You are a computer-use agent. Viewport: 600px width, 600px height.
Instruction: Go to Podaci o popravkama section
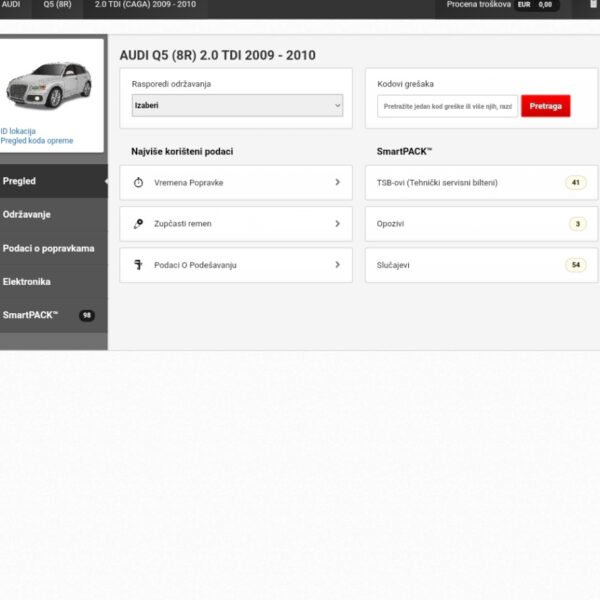(48, 248)
